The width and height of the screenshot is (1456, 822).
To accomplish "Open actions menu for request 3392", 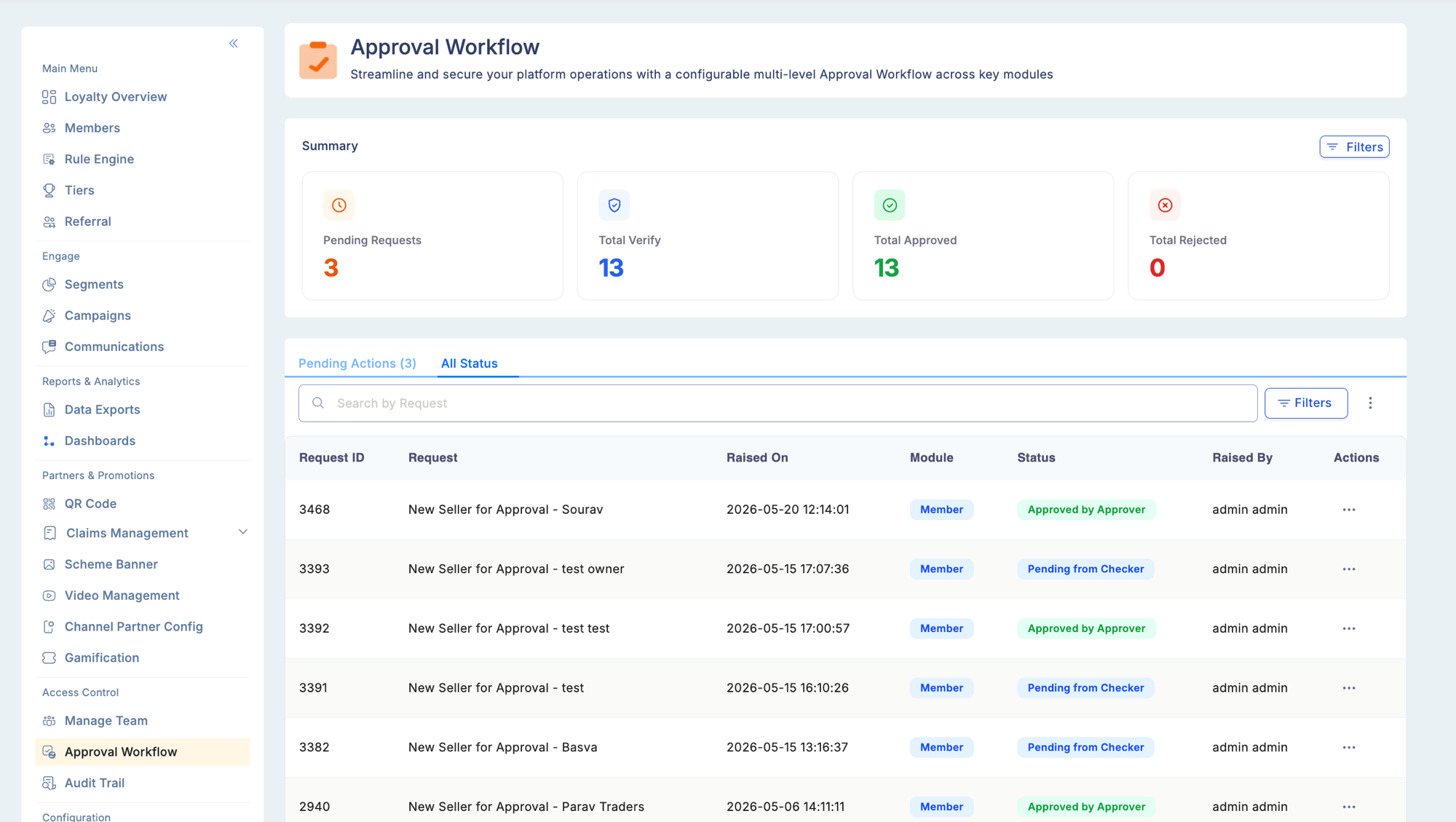I will tap(1349, 628).
